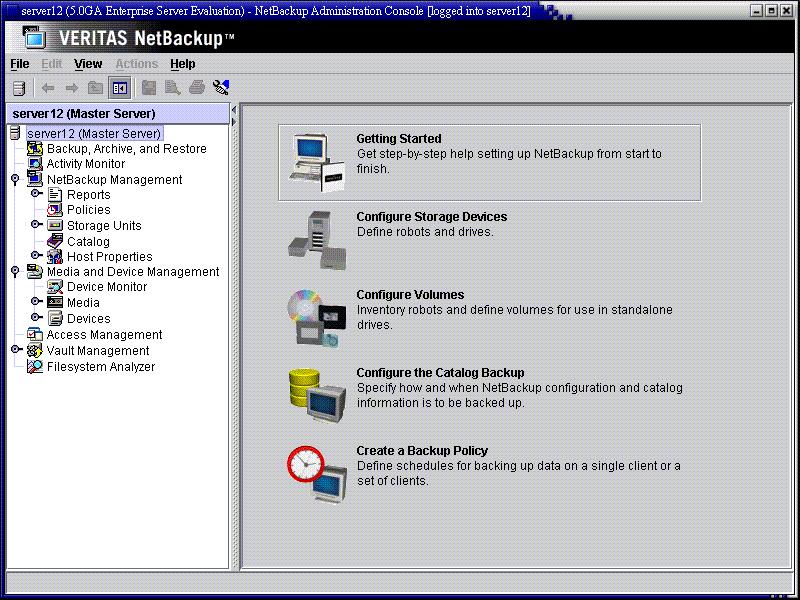Click the page-with-magnifier toolbar icon
This screenshot has height=600, width=800.
click(x=173, y=88)
